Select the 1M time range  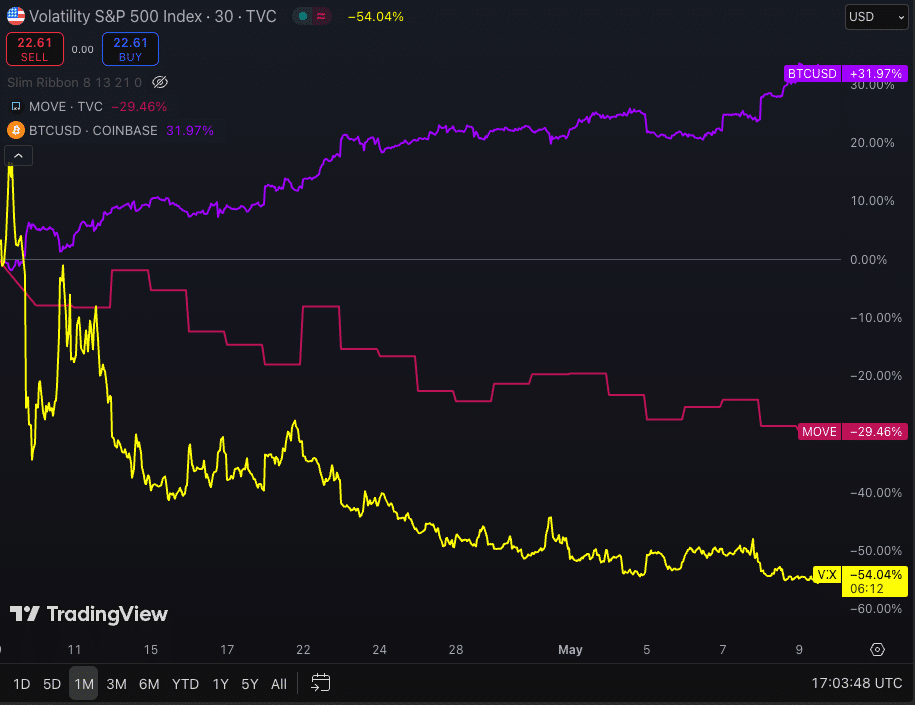pyautogui.click(x=83, y=683)
